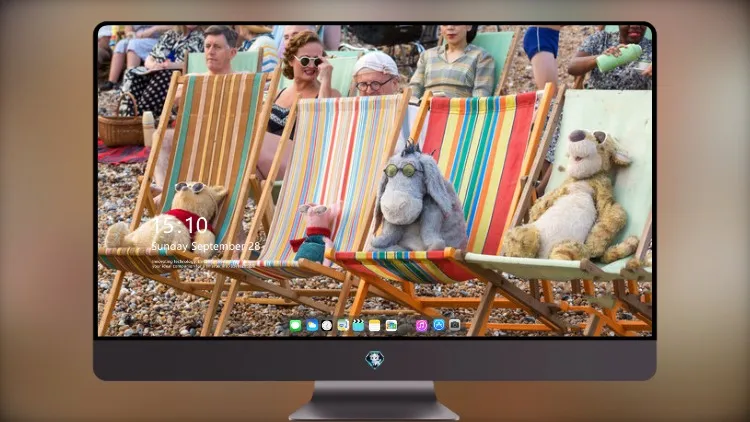Launch the Clock app from the dock
The height and width of the screenshot is (422, 750).
[x=327, y=326]
